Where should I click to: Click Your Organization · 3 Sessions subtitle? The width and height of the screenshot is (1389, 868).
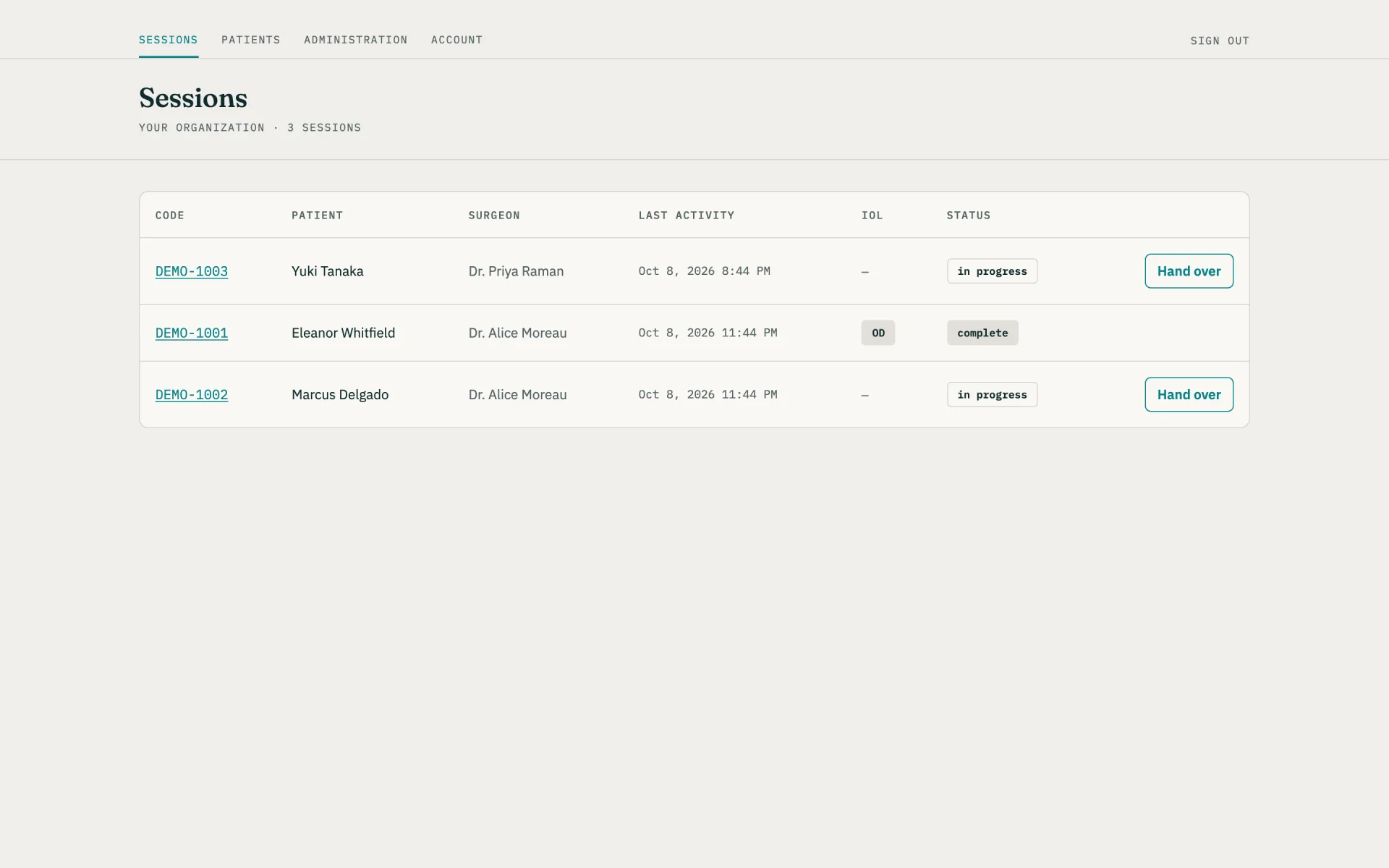pos(250,128)
